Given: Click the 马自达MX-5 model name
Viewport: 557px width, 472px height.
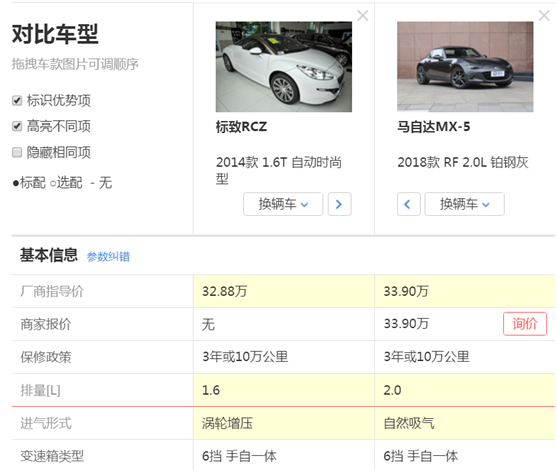Looking at the screenshot, I should [433, 127].
